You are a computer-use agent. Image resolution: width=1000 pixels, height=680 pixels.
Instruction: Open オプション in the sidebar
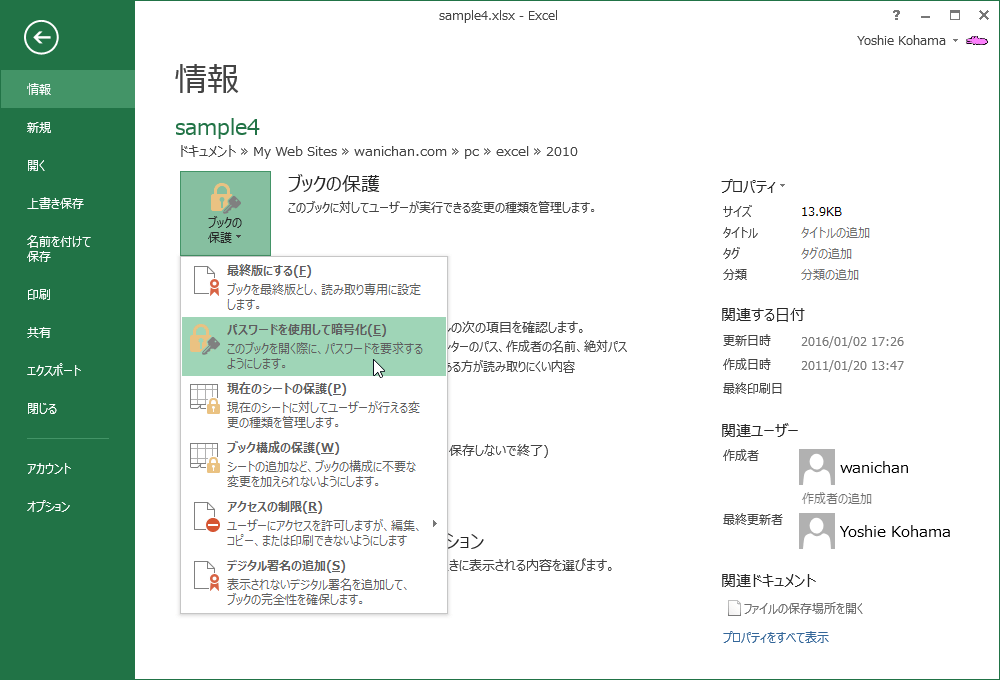coord(68,506)
